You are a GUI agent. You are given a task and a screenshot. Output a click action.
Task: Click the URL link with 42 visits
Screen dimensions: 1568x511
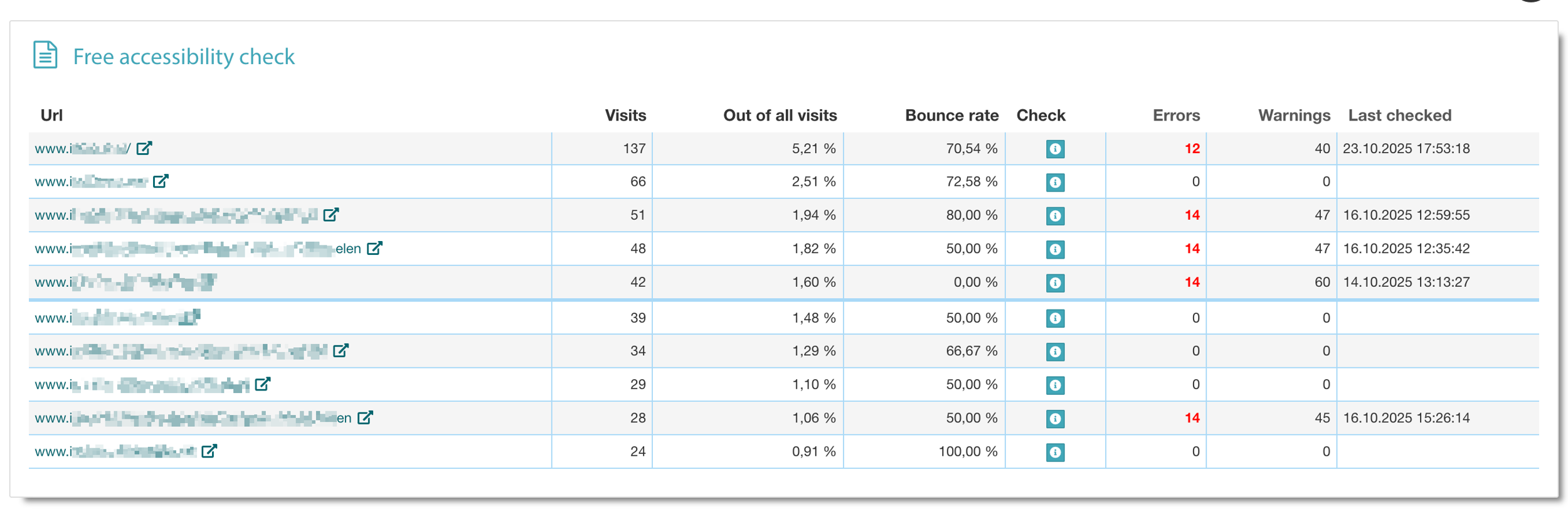[x=125, y=282]
